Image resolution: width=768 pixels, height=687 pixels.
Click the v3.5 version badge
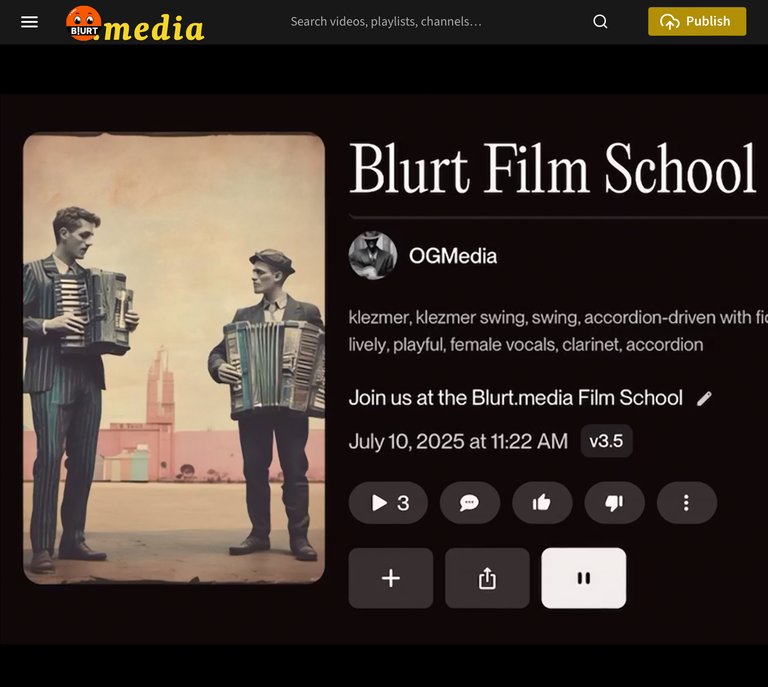(x=606, y=441)
